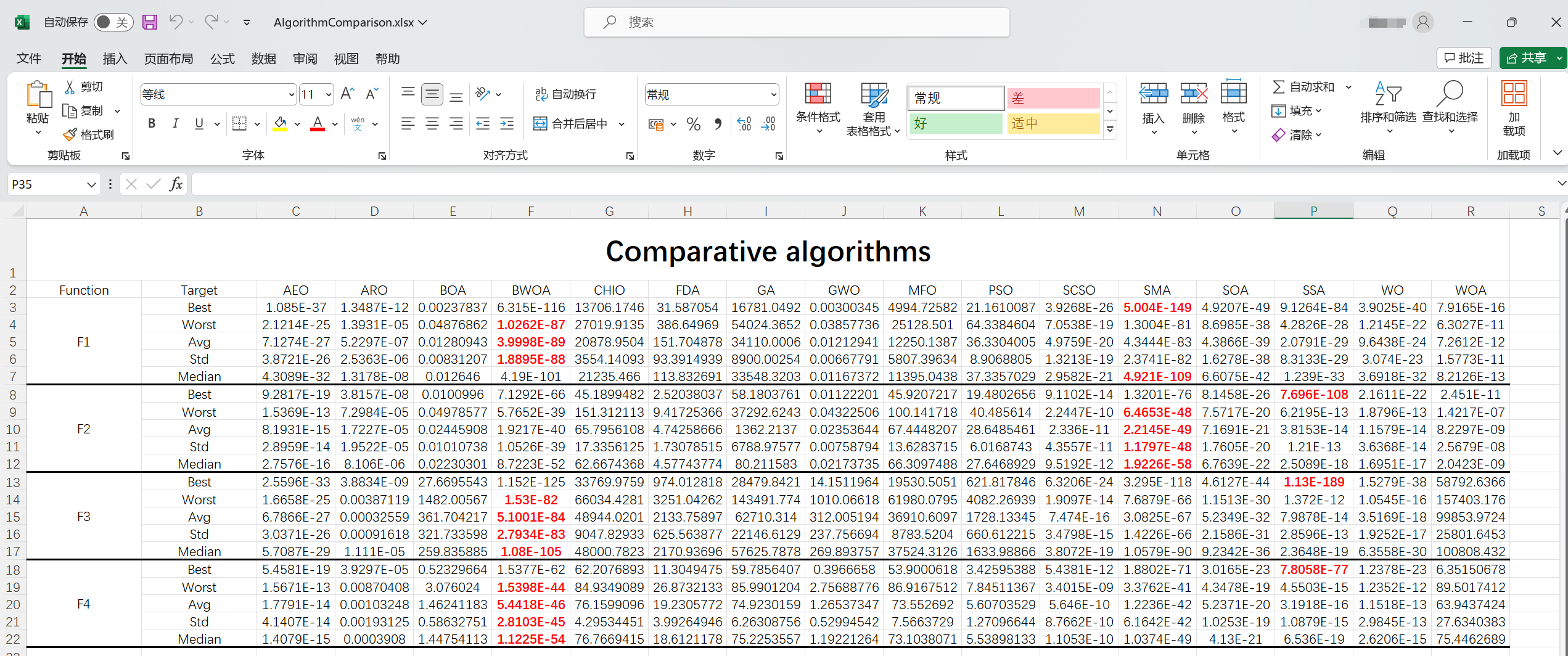This screenshot has height=656, width=1568.
Task: Click the text orientation icon
Action: pyautogui.click(x=483, y=94)
